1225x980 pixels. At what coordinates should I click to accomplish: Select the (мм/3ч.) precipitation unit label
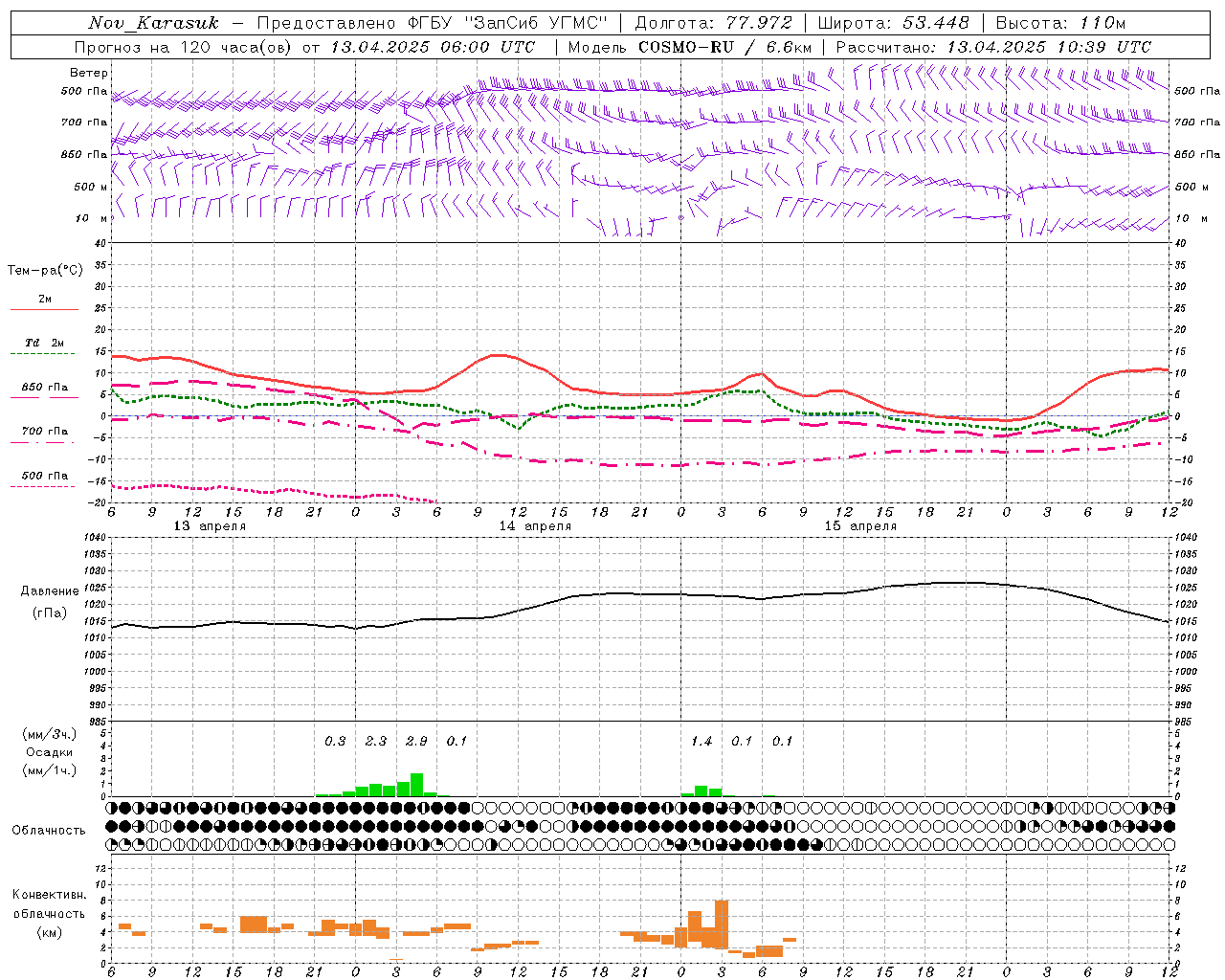tap(49, 734)
